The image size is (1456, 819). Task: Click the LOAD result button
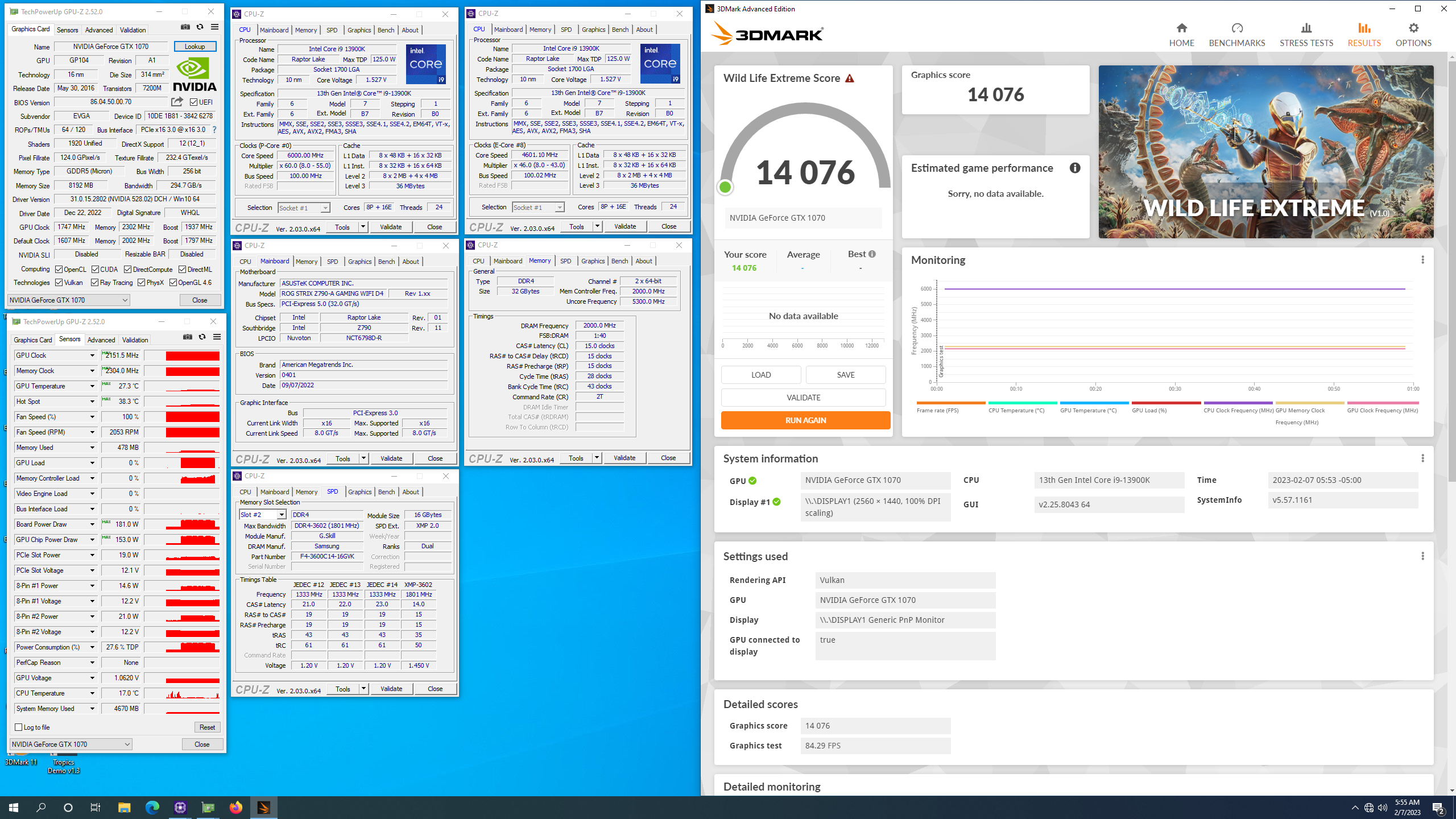(x=761, y=375)
